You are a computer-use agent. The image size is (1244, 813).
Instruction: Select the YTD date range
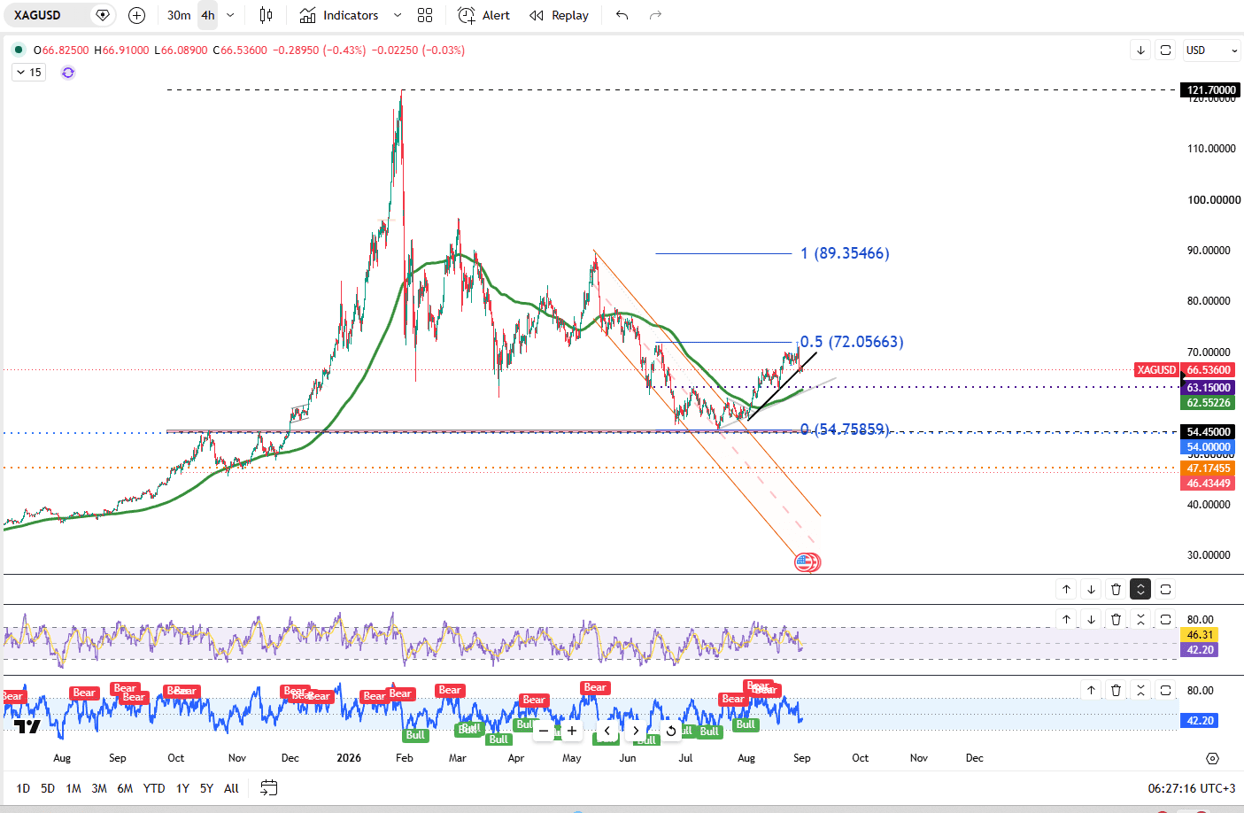point(154,788)
